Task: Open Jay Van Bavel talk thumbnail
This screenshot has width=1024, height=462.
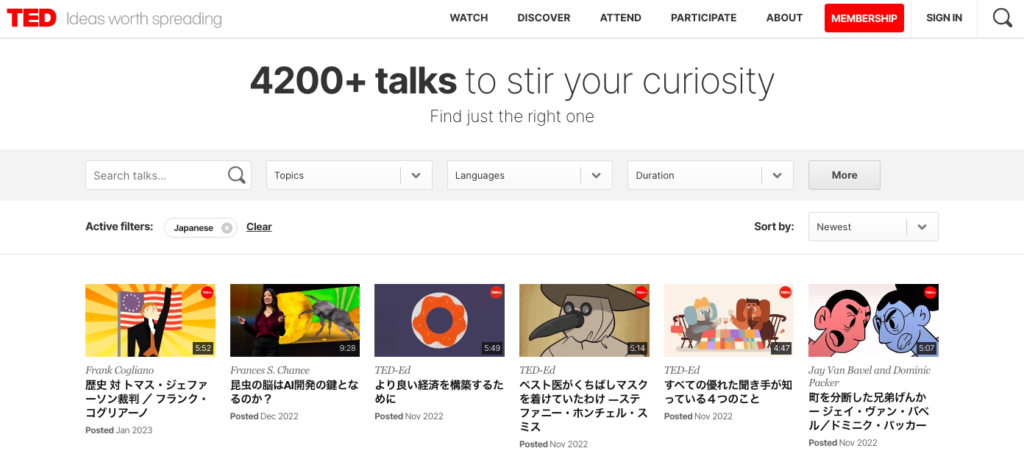Action: pos(873,320)
